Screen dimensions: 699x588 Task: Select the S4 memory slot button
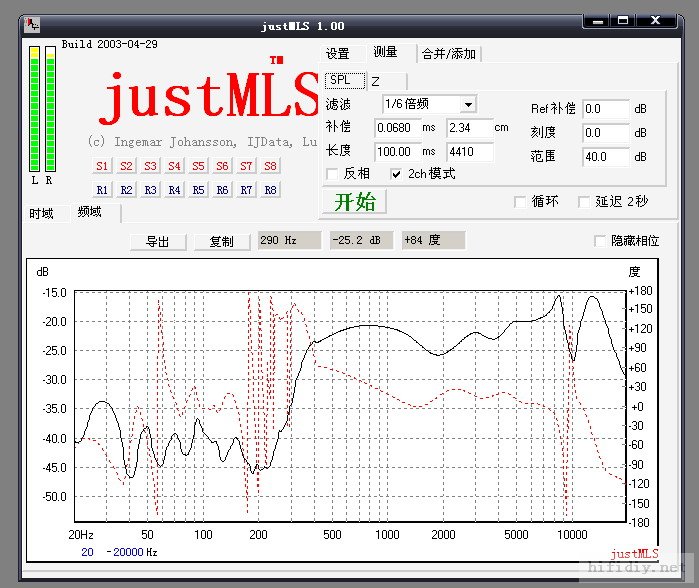[x=174, y=166]
